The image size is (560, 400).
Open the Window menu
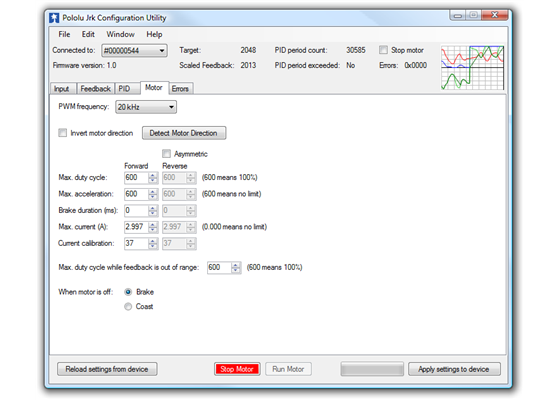click(120, 34)
